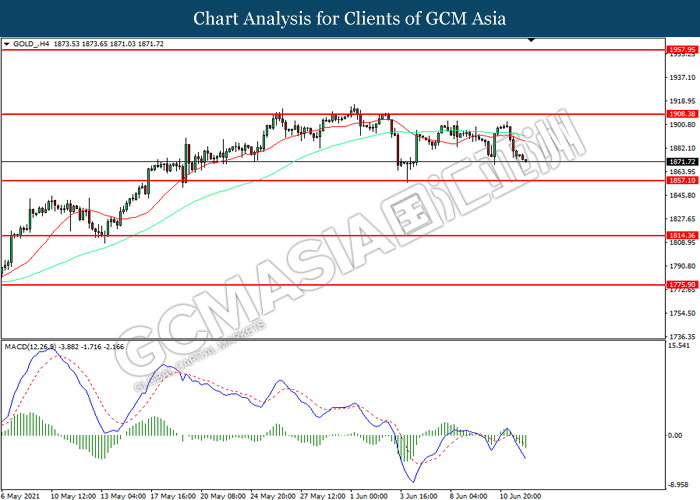Click the 10 Jun 20:00 time label

pyautogui.click(x=520, y=496)
